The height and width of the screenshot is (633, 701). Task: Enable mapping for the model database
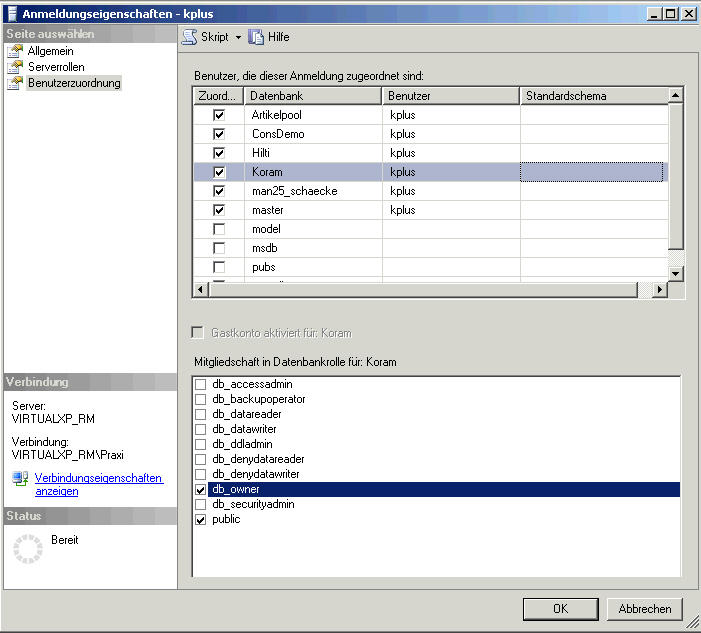[219, 229]
